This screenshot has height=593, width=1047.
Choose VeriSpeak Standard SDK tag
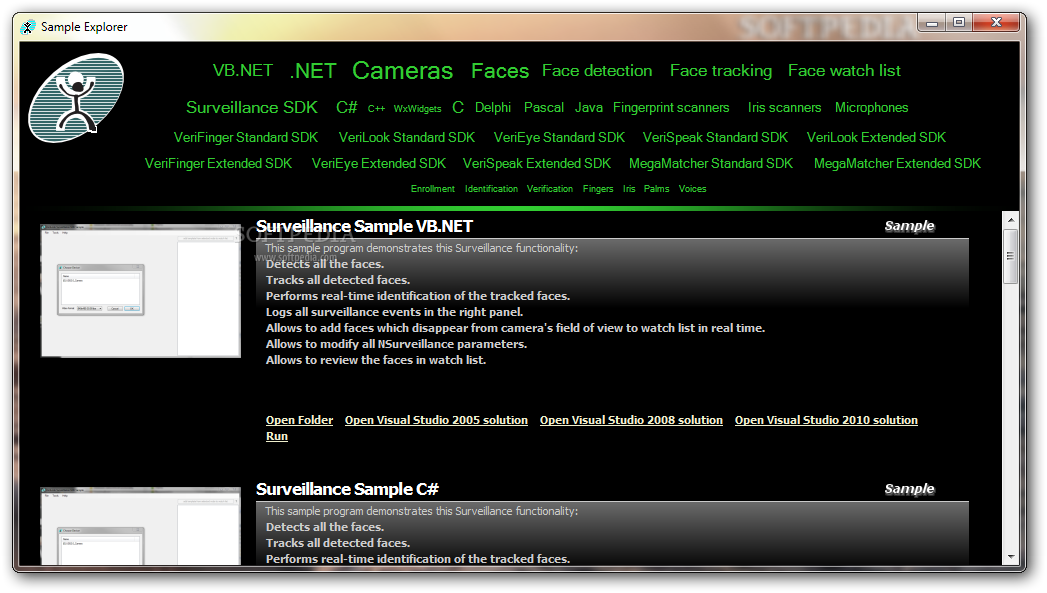[x=715, y=138]
